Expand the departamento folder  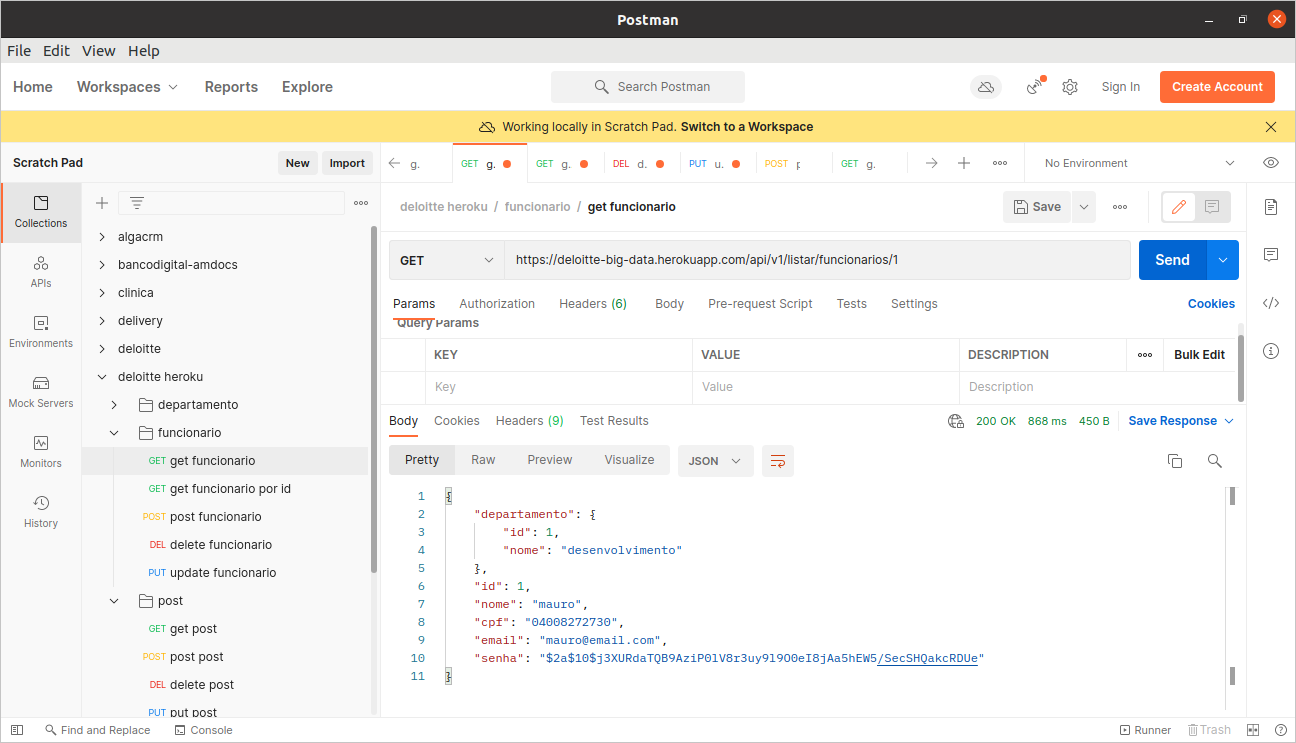(114, 405)
